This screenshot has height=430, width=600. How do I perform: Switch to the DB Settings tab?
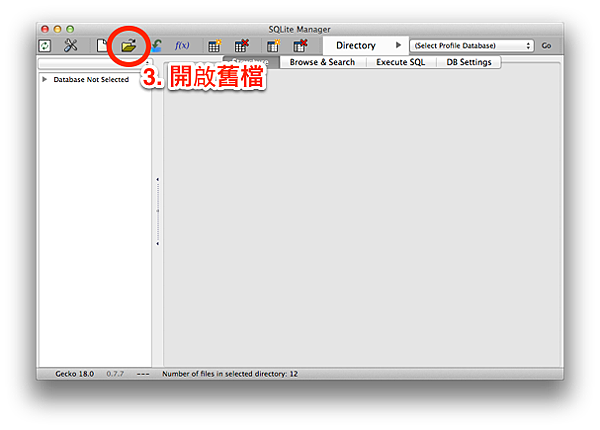469,62
